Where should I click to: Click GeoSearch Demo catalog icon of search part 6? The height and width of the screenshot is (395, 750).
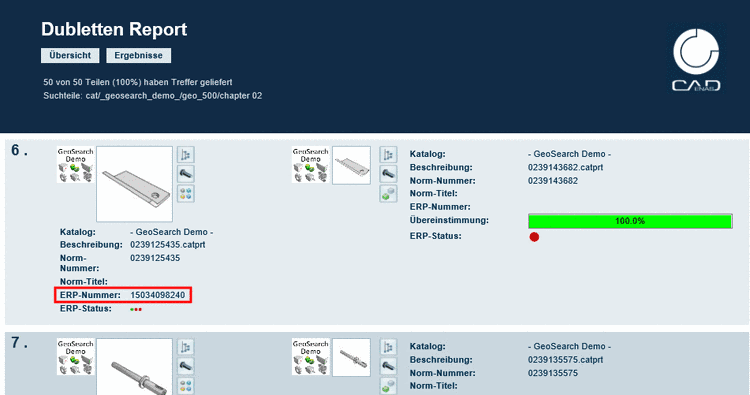click(x=75, y=165)
